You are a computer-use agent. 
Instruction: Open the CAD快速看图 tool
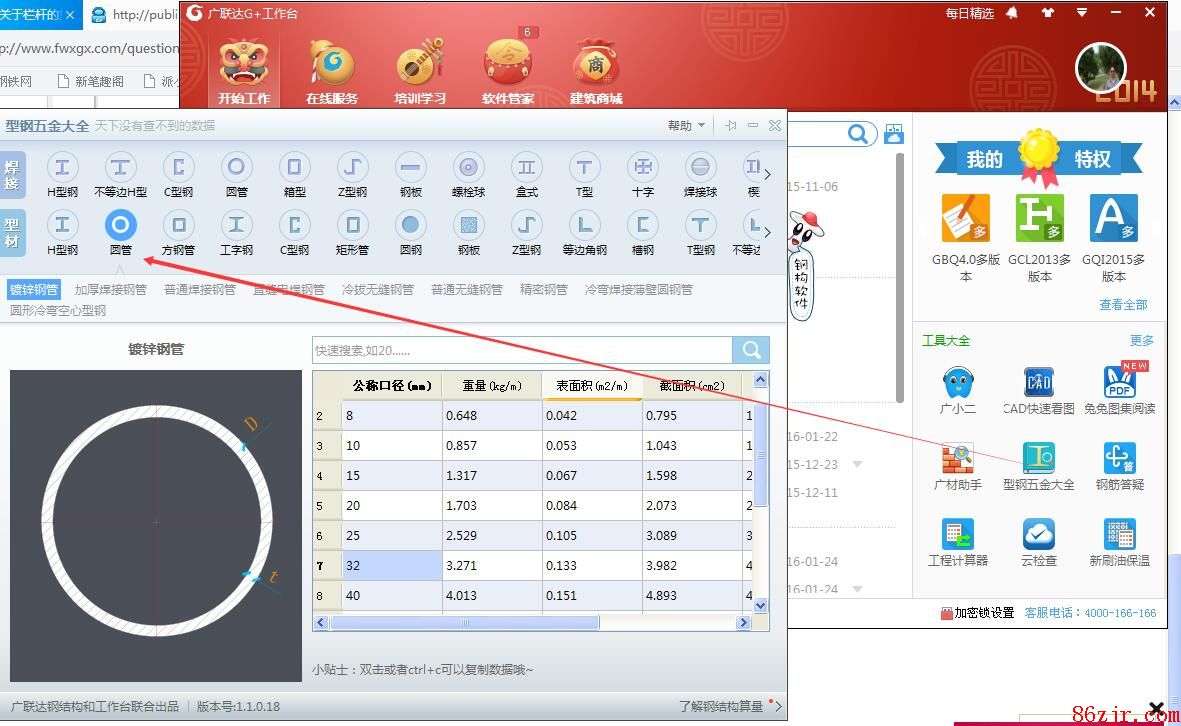[1038, 391]
